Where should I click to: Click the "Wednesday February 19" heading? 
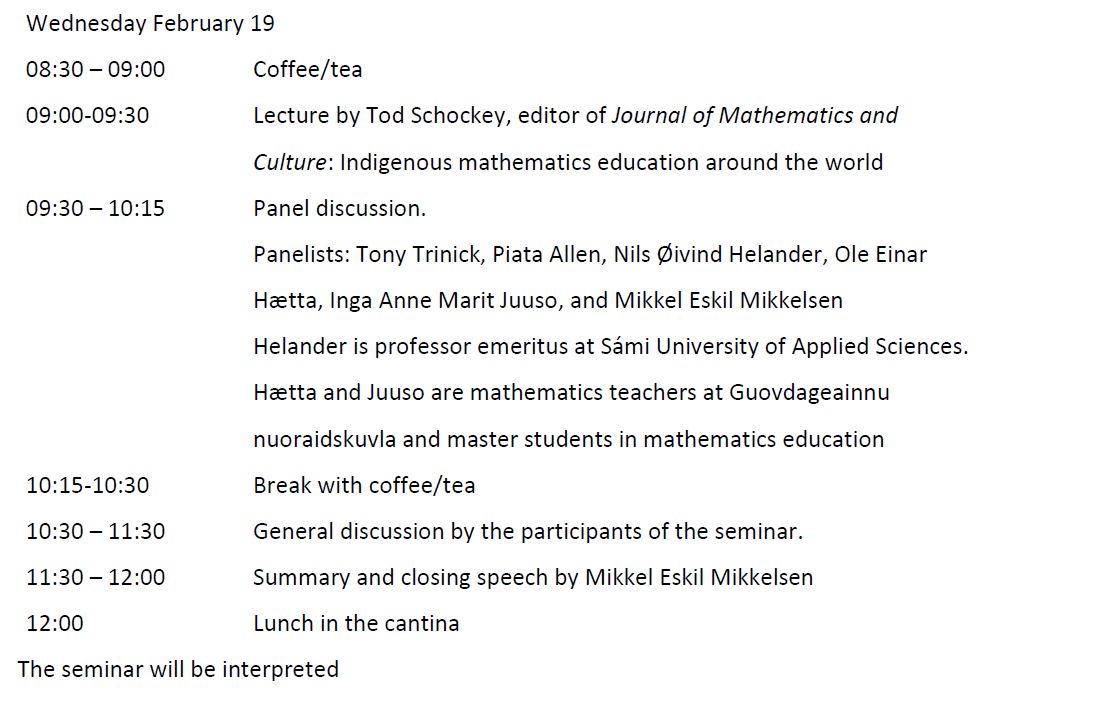click(150, 23)
